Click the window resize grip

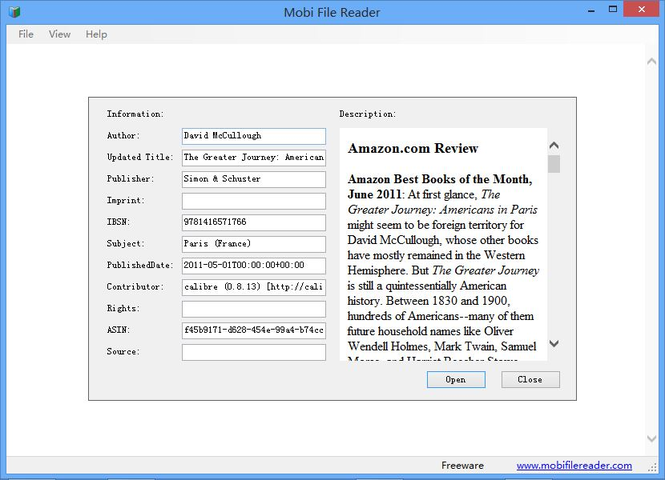pos(652,467)
